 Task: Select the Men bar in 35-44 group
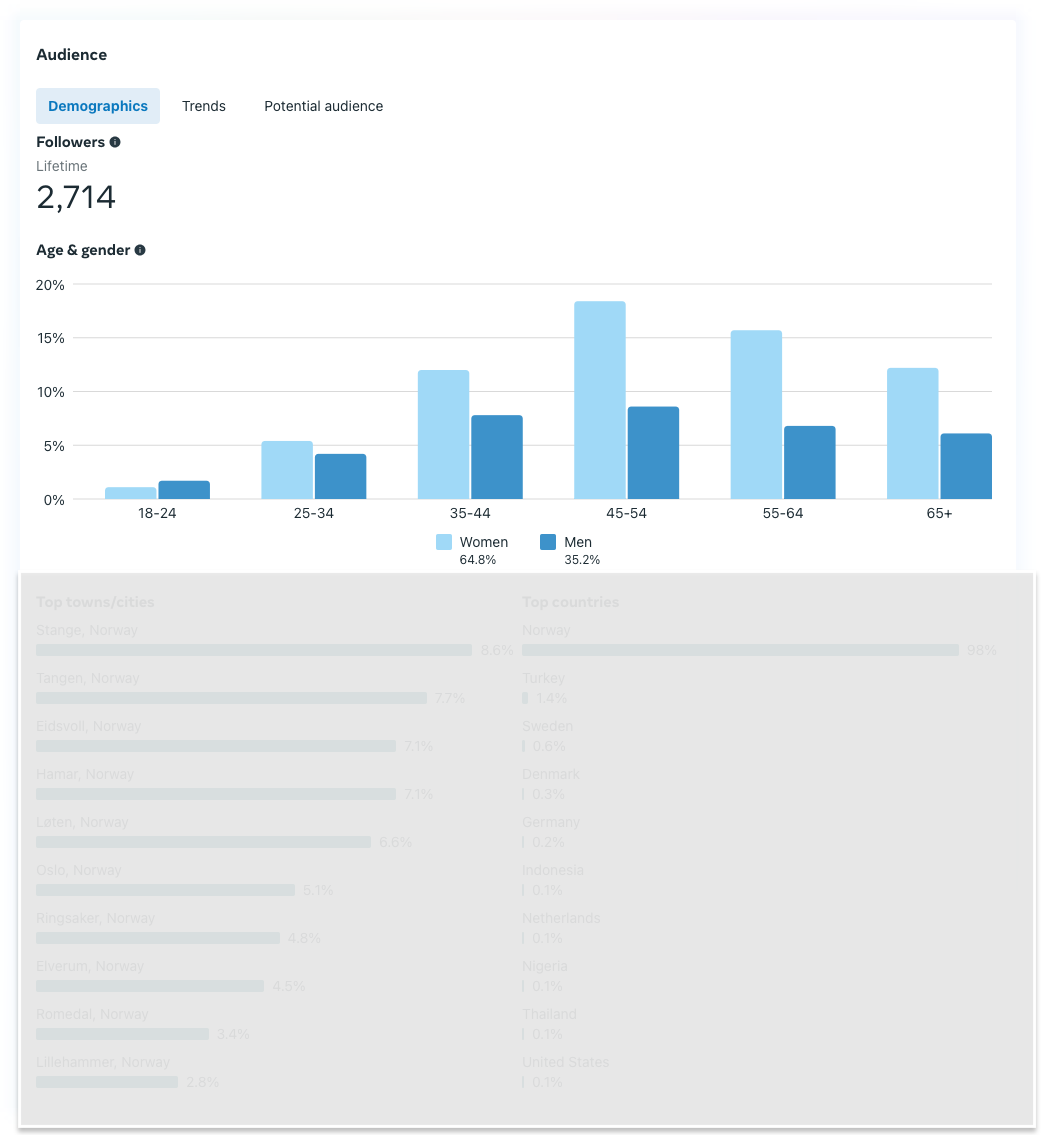tap(497, 457)
